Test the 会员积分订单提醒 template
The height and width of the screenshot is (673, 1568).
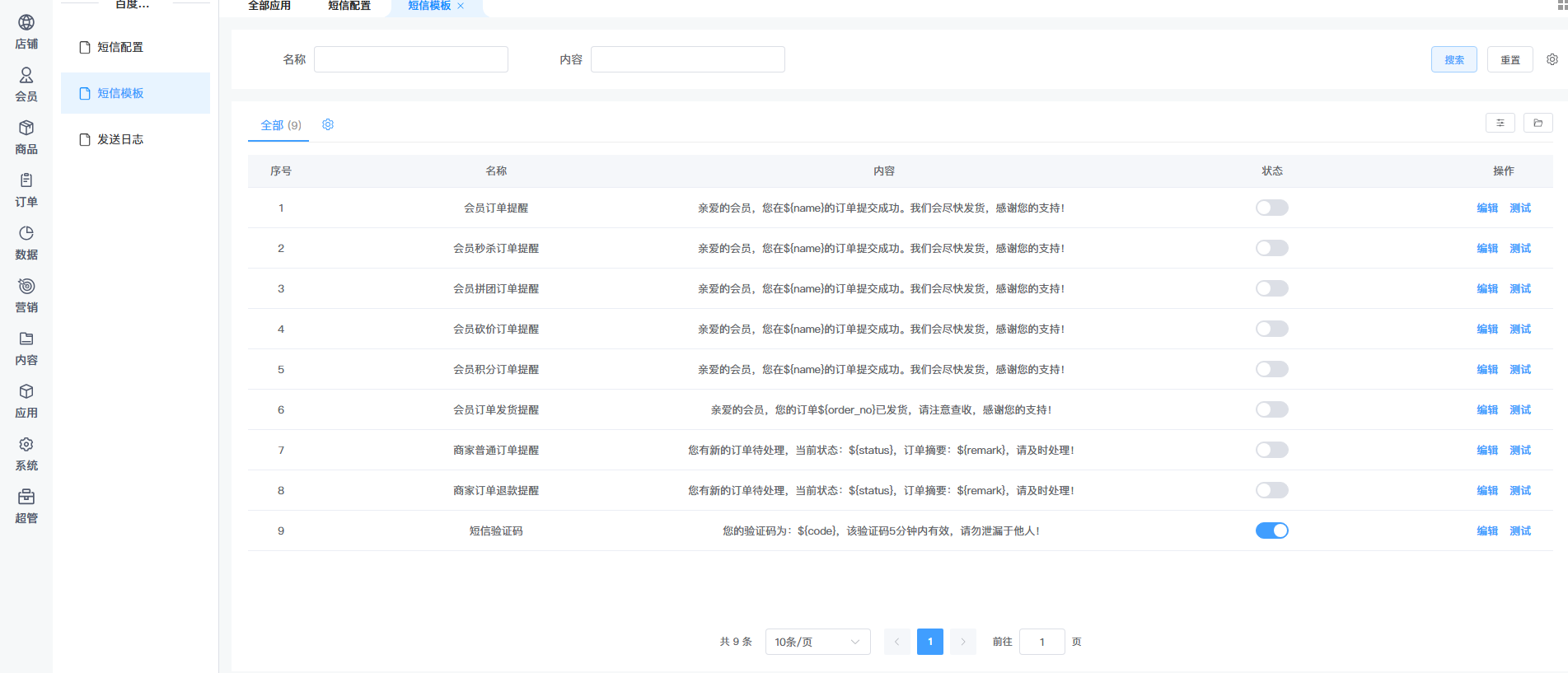click(x=1520, y=369)
